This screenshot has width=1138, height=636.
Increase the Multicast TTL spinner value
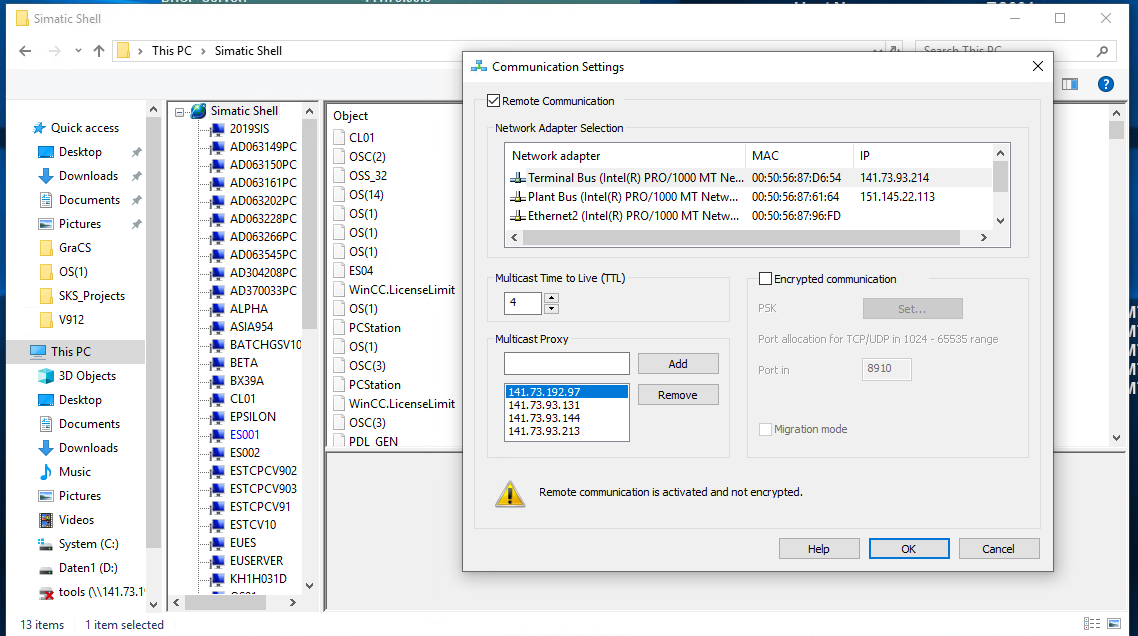pyautogui.click(x=552, y=298)
